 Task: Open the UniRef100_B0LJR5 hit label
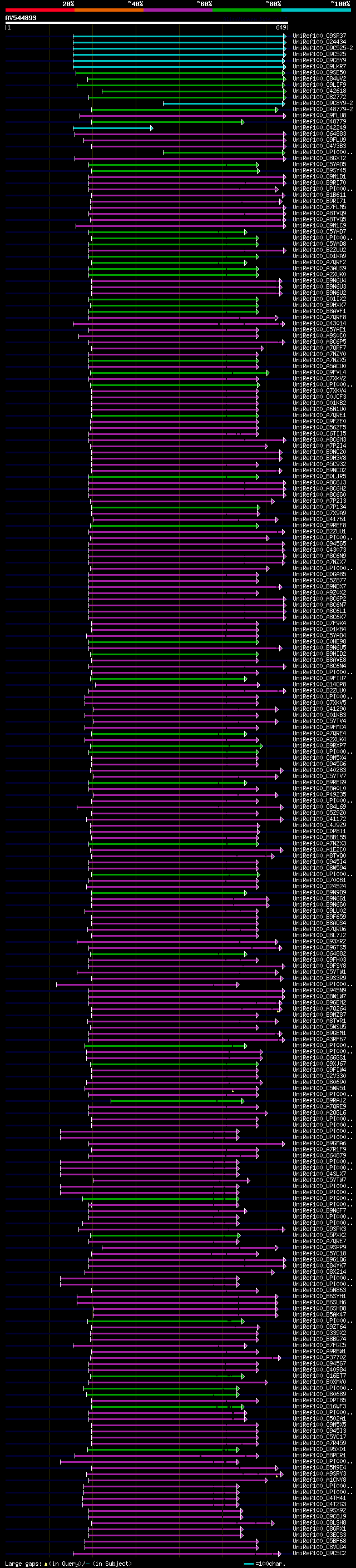tap(319, 477)
